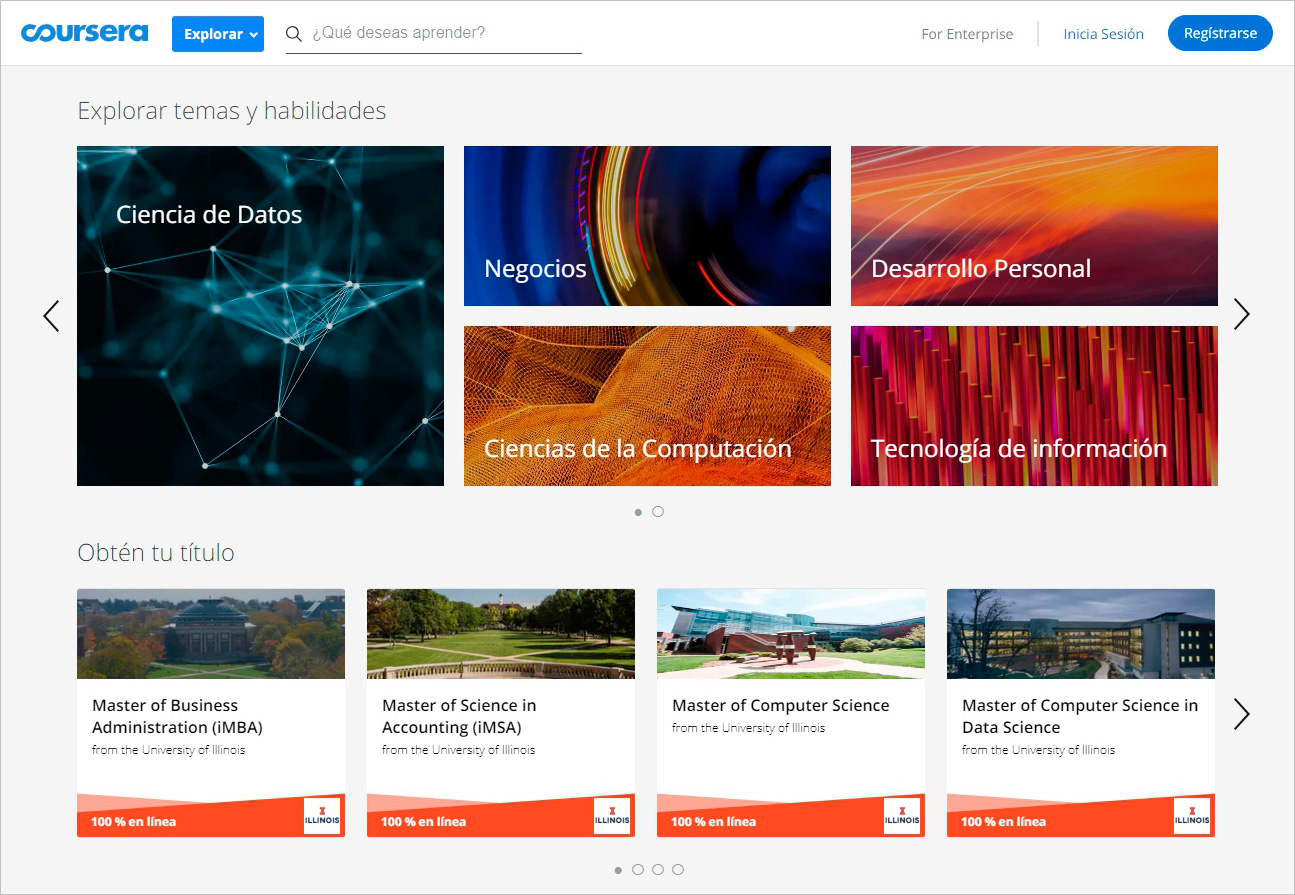Select second topics carousel page dot

coord(658,512)
